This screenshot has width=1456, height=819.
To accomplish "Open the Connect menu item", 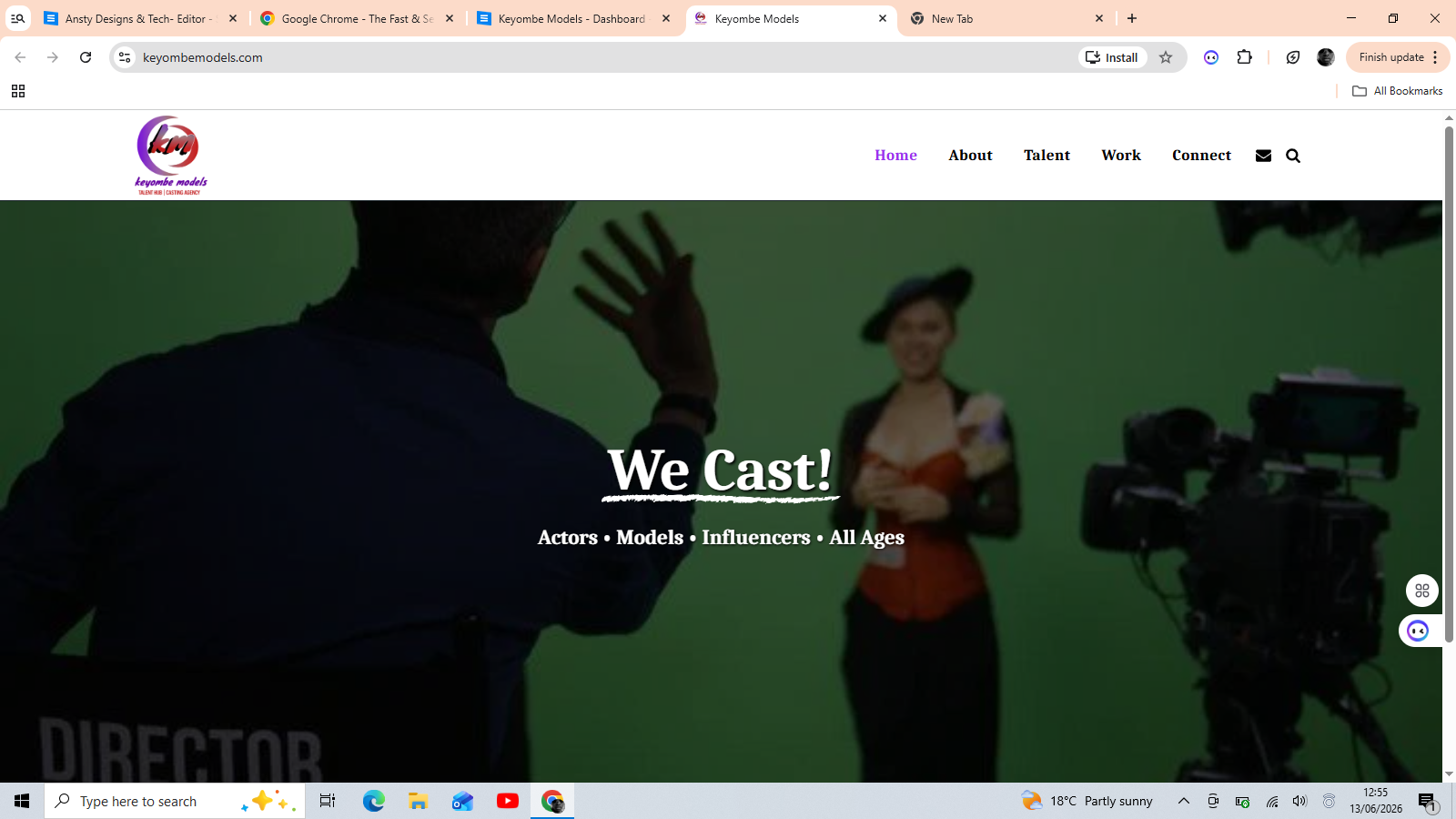I will tap(1201, 156).
